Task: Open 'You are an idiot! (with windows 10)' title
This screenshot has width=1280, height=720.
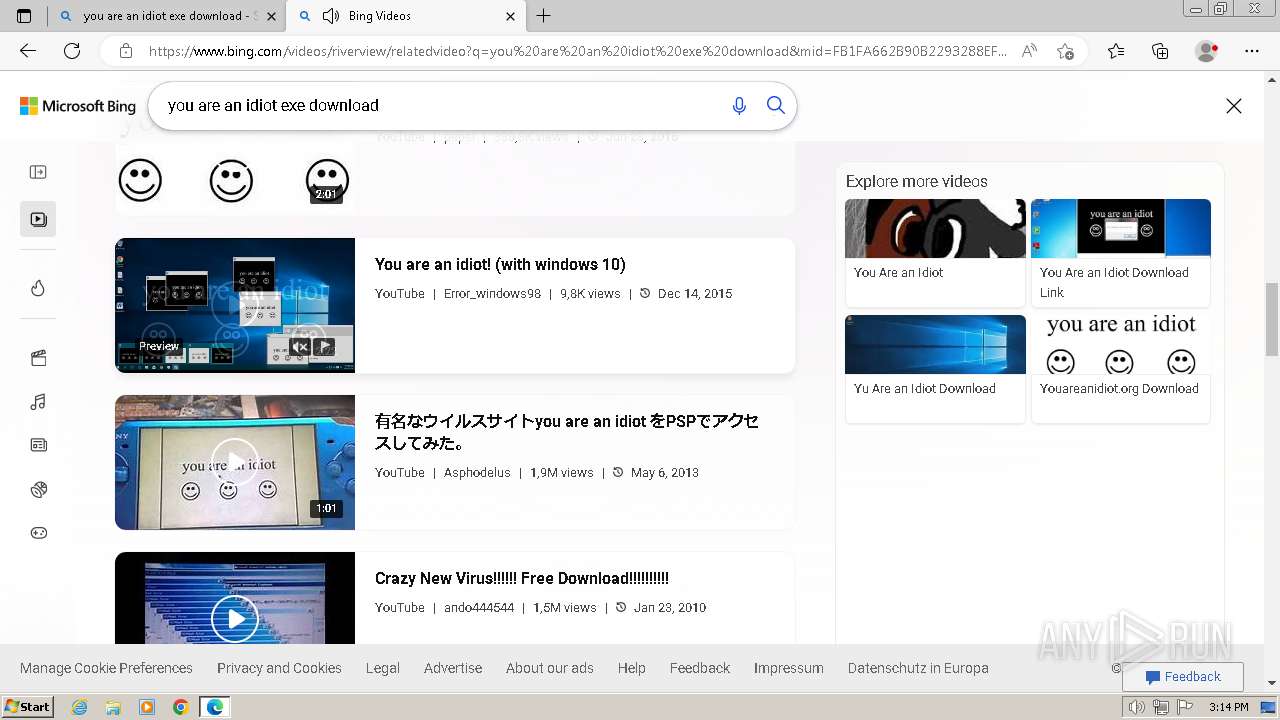Action: 500,264
